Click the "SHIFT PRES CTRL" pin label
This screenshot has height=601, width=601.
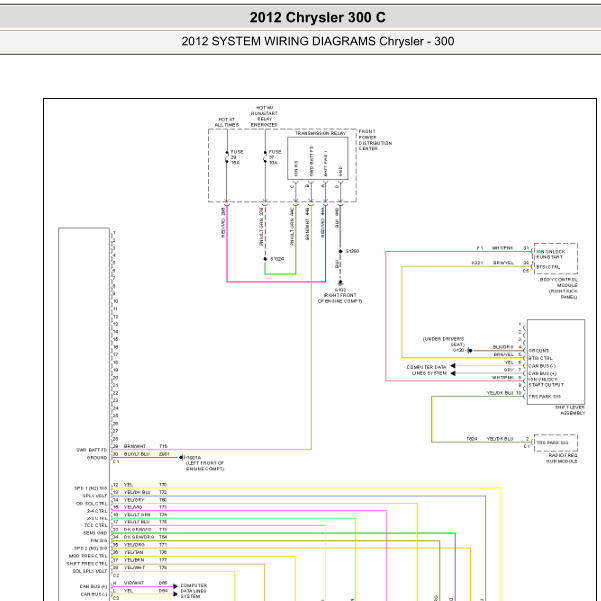click(87, 564)
